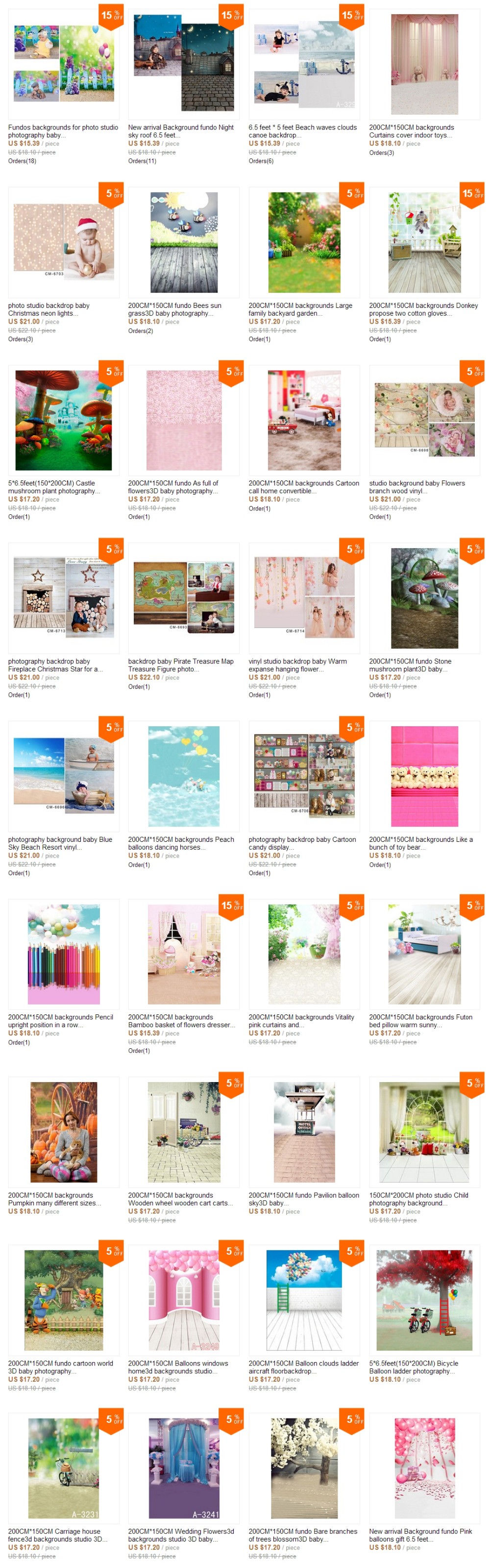The image size is (490, 1568).
Task: Open 'New arrival Background fundo Night sky' link
Action: pos(180,131)
